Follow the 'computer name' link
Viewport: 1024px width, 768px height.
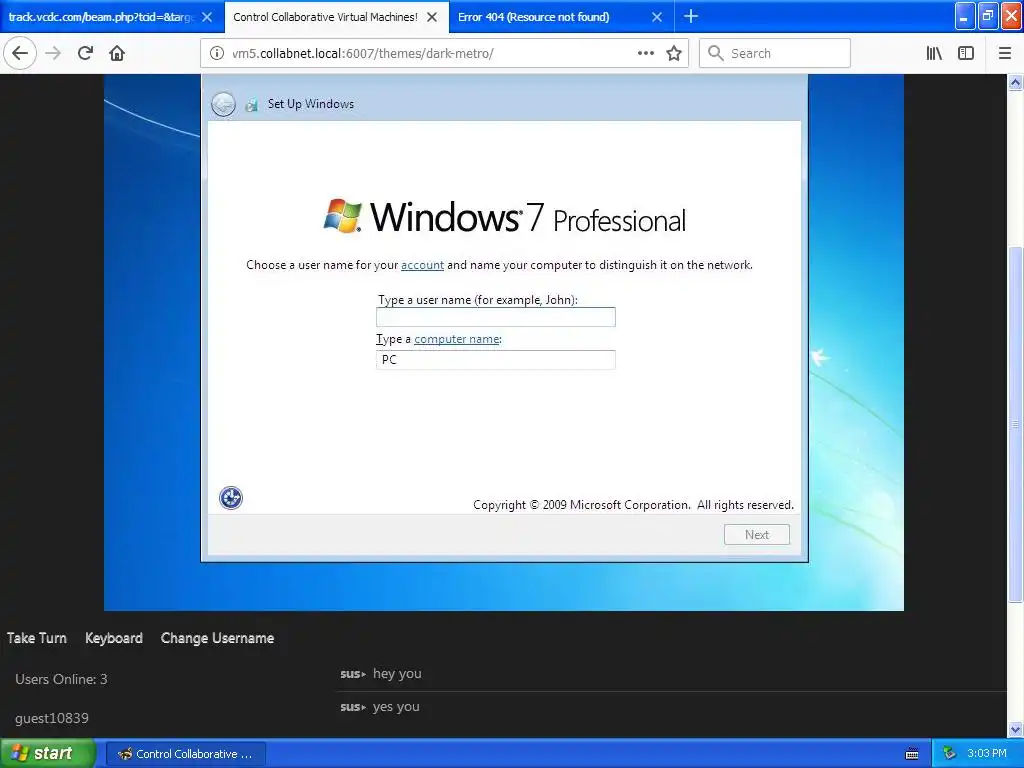tap(457, 339)
